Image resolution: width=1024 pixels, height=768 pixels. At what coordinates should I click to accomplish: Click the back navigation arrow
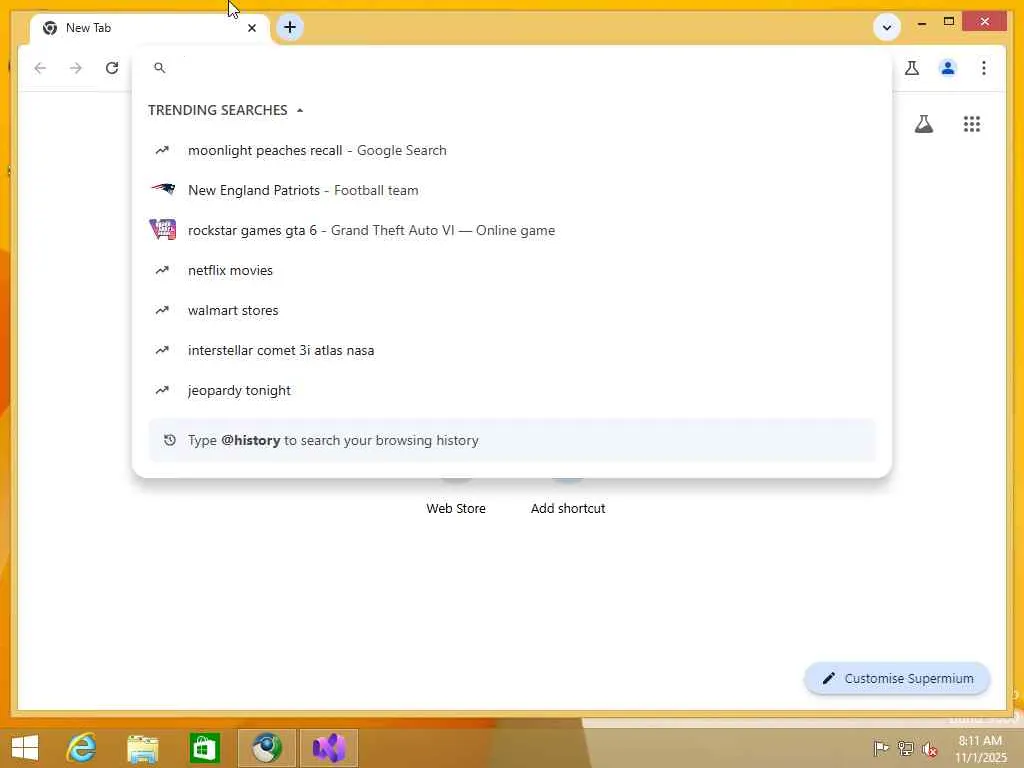coord(40,68)
